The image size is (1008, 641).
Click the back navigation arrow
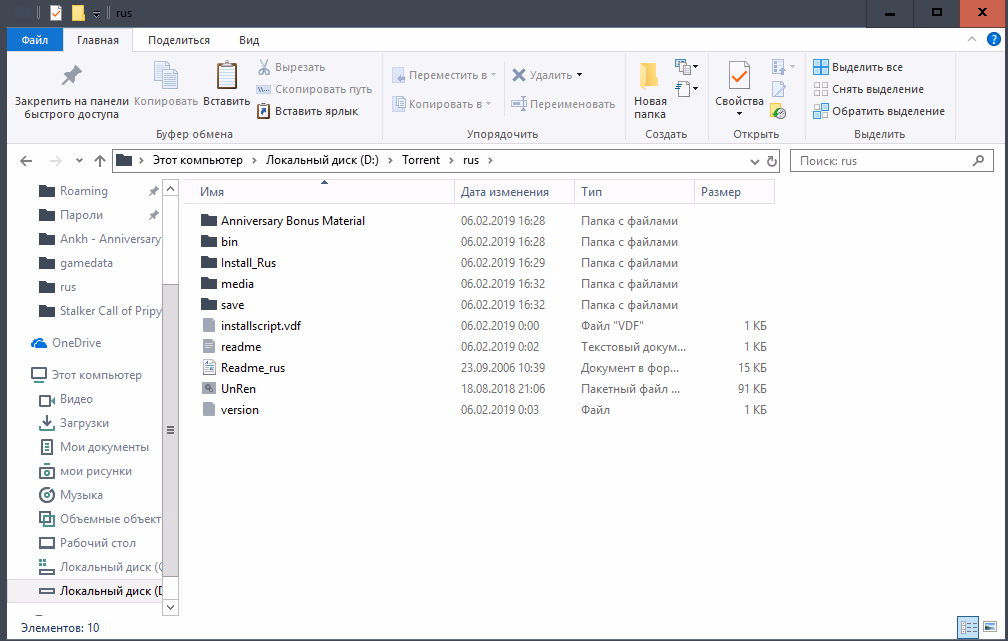click(x=26, y=160)
